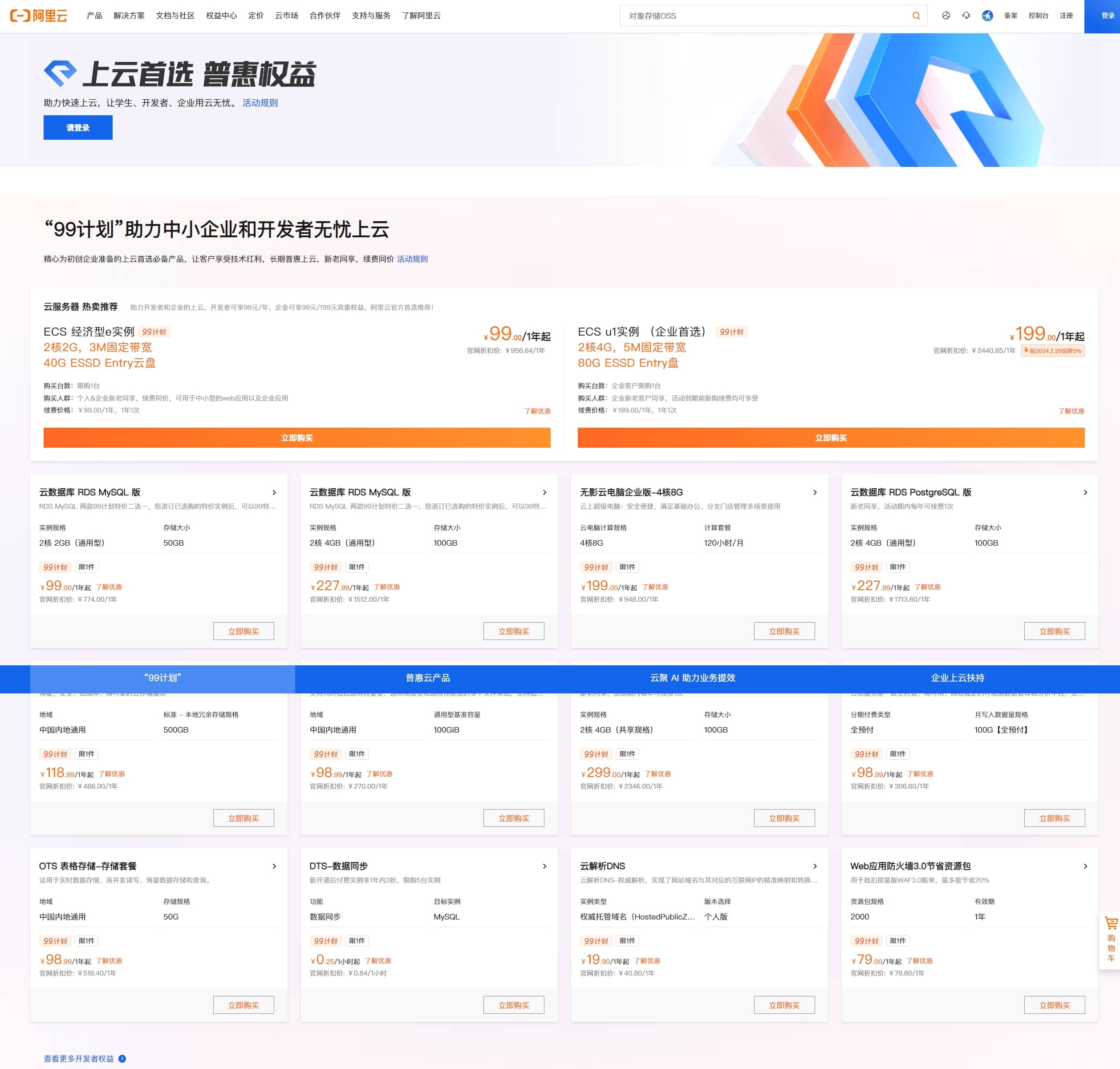Click 立即购买 on the ¥118.99 card
This screenshot has height=1069, width=1120.
click(x=243, y=818)
